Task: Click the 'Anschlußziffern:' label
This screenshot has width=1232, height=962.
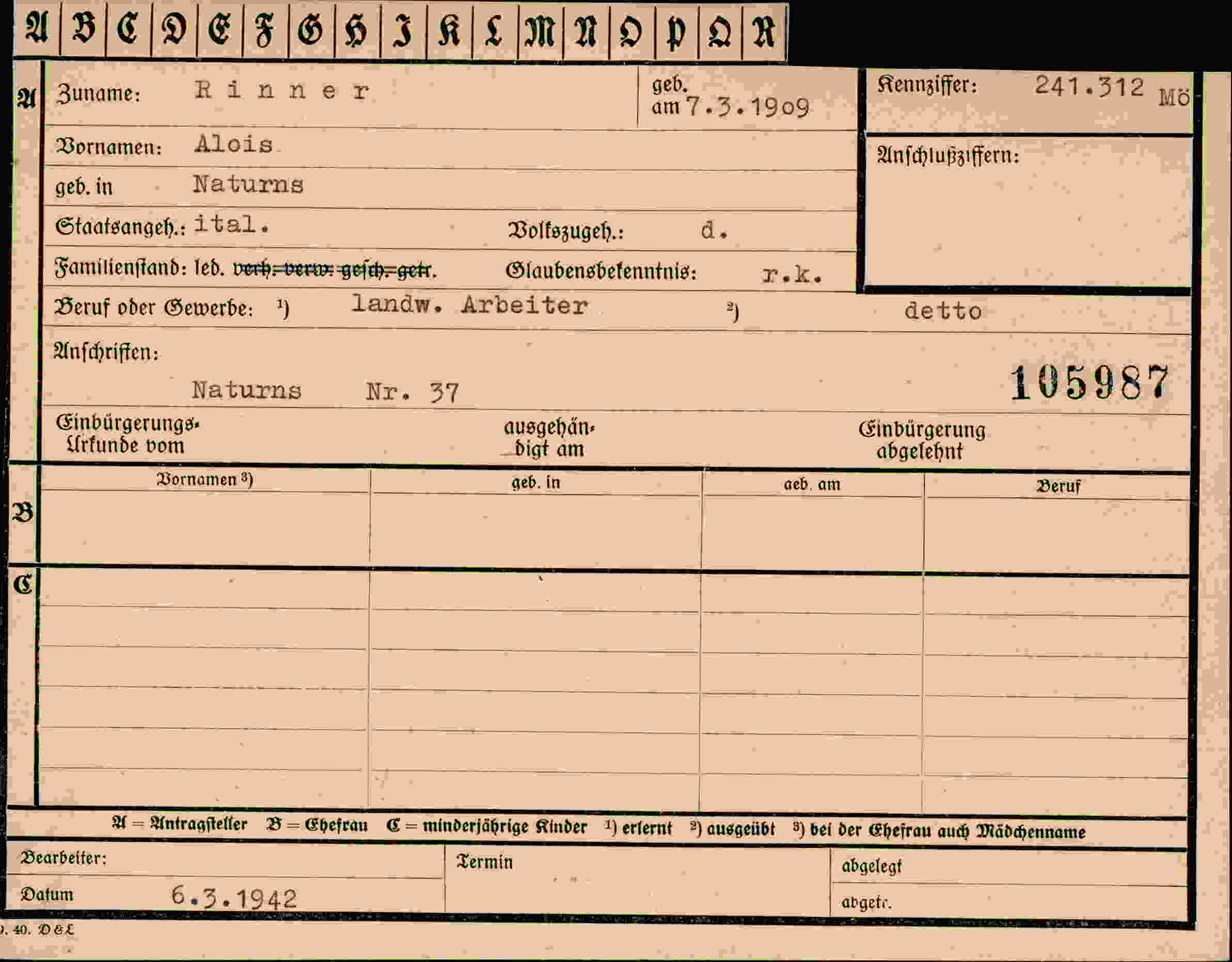Action: pos(948,156)
